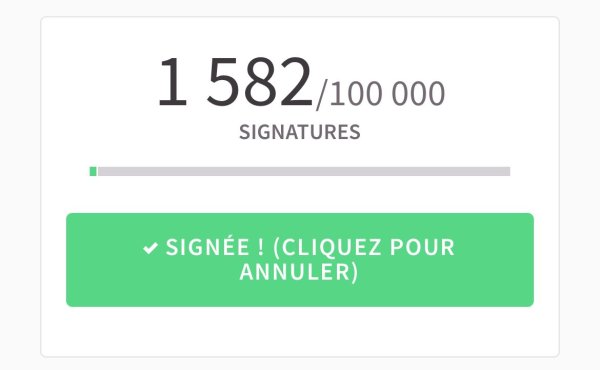Viewport: 600px width, 370px height.
Task: Click the 582 digits of the count
Action: [259, 81]
